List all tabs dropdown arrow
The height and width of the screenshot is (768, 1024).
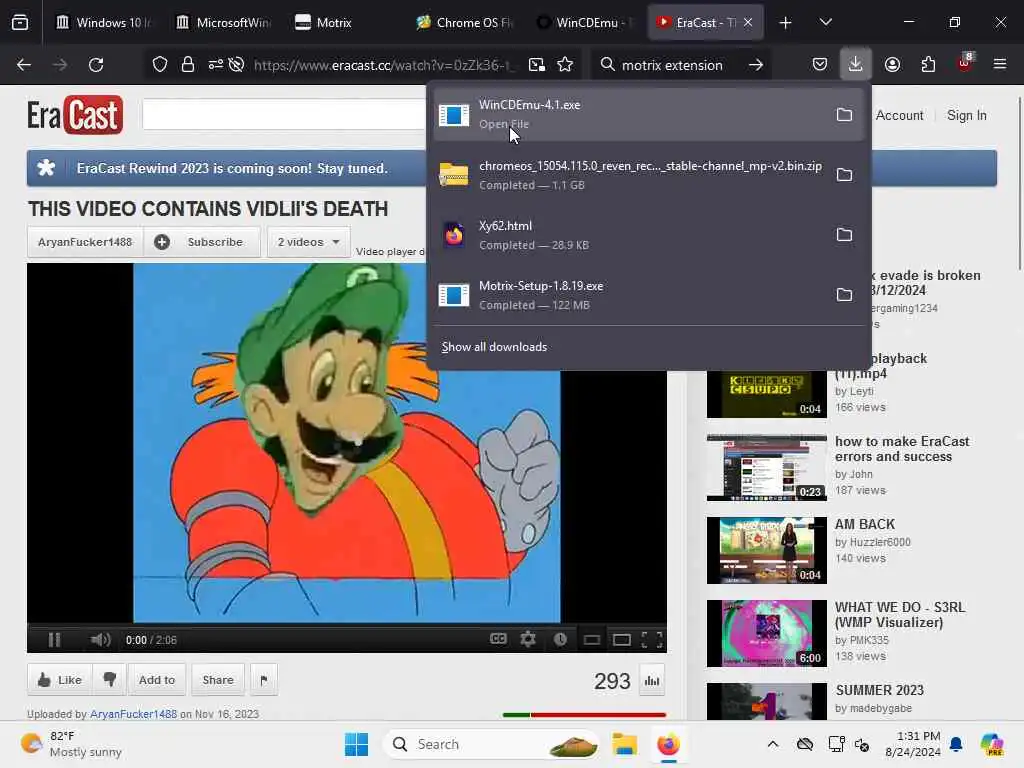tap(825, 22)
